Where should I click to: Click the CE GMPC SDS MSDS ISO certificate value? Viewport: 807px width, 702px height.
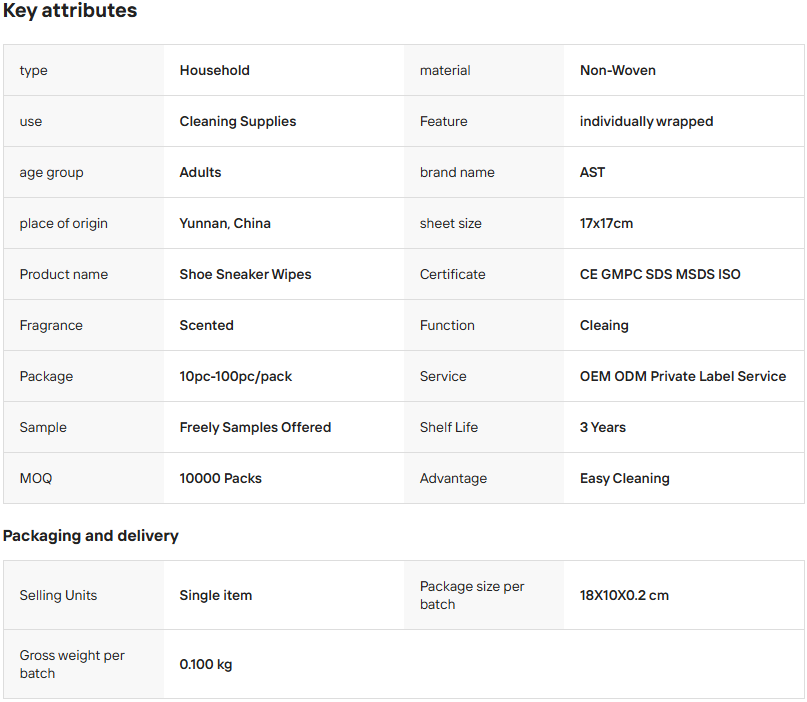[x=660, y=274]
